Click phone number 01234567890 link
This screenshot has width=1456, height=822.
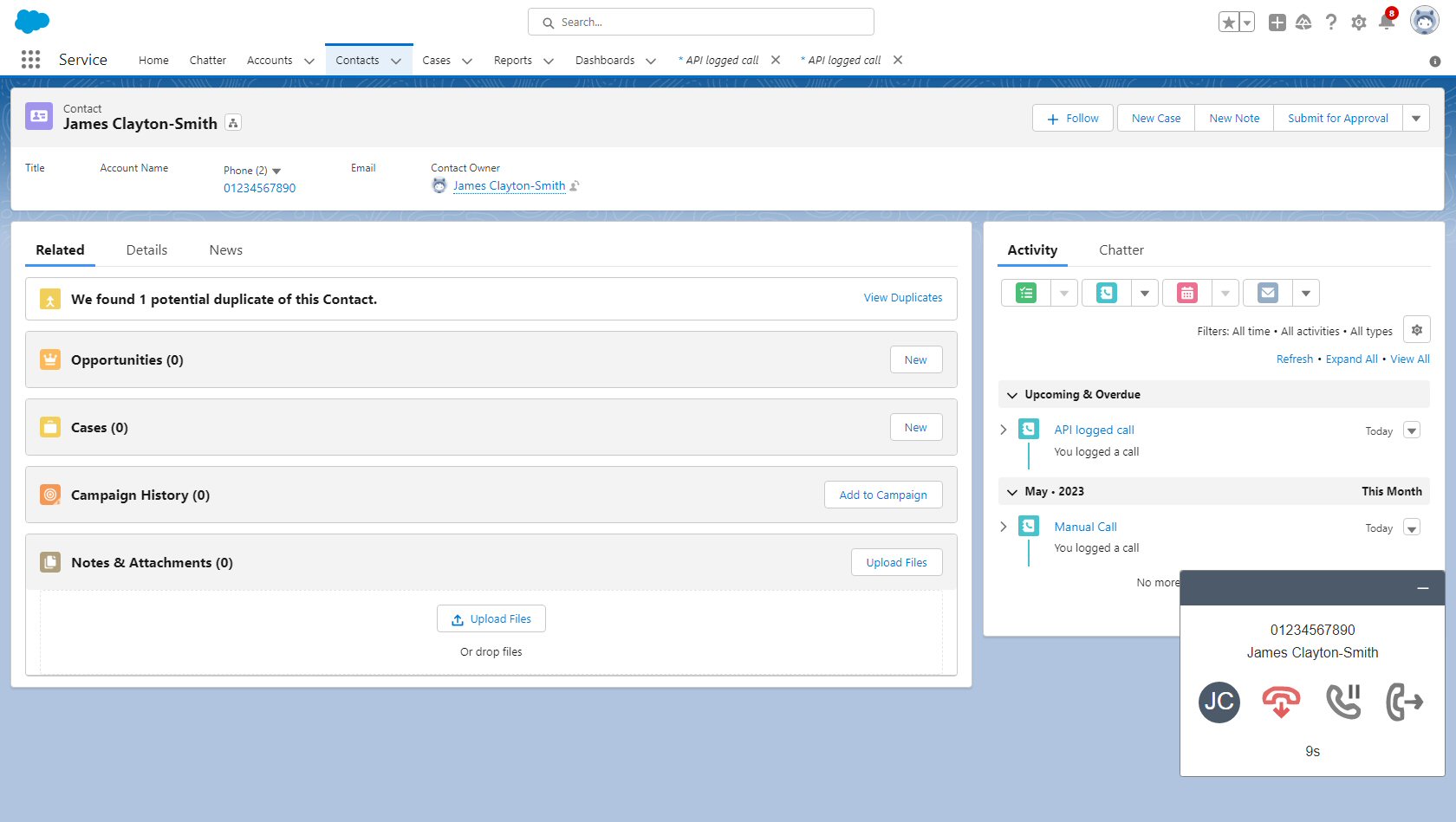click(x=259, y=188)
